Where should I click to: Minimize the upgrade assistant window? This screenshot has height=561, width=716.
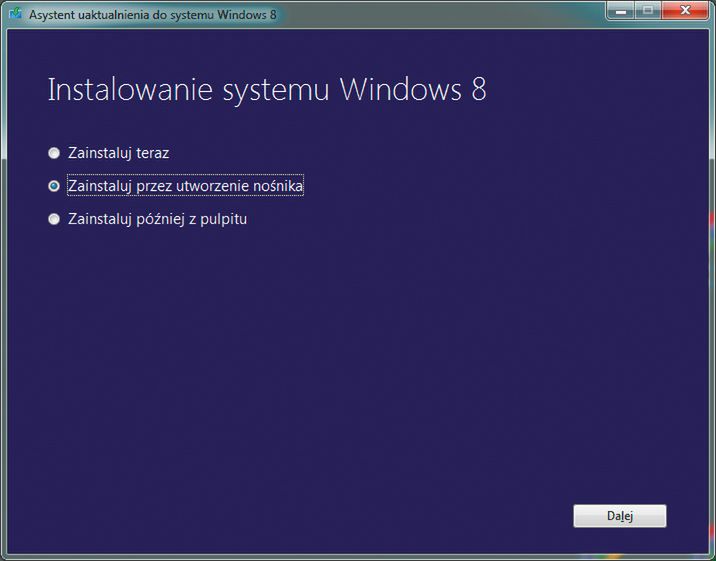coord(620,10)
